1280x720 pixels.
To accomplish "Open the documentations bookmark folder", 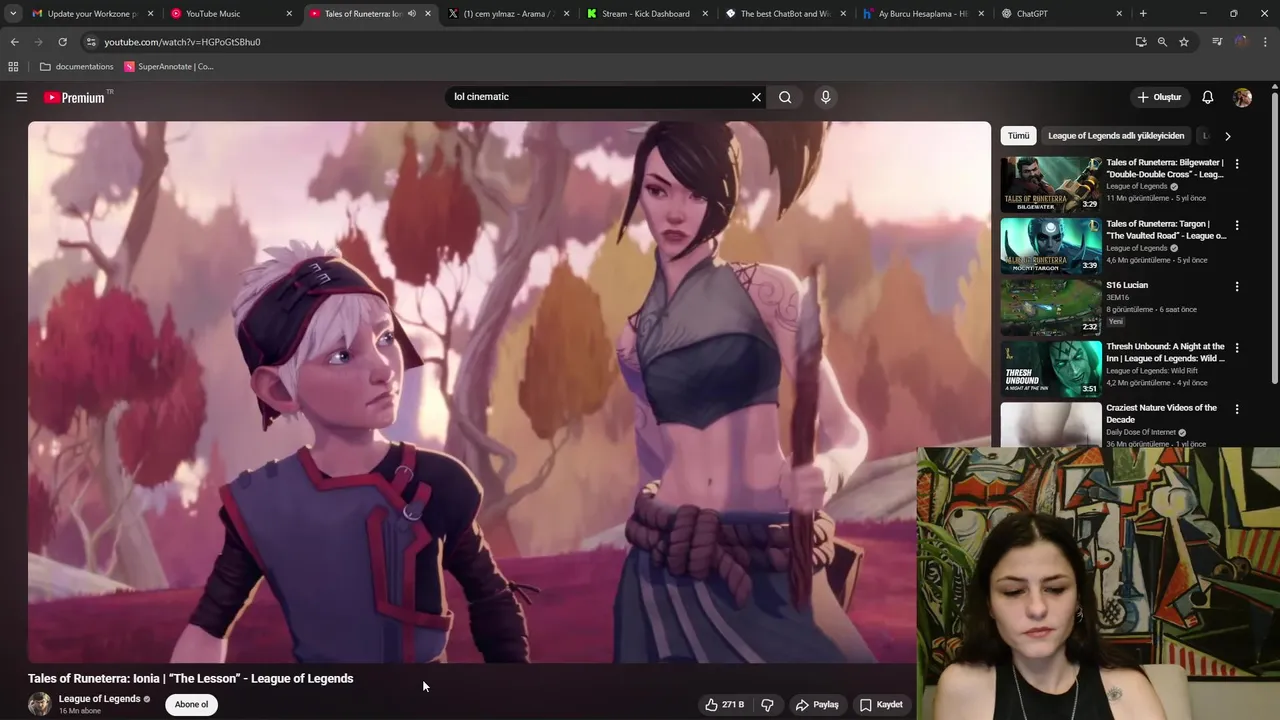I will pyautogui.click(x=77, y=67).
